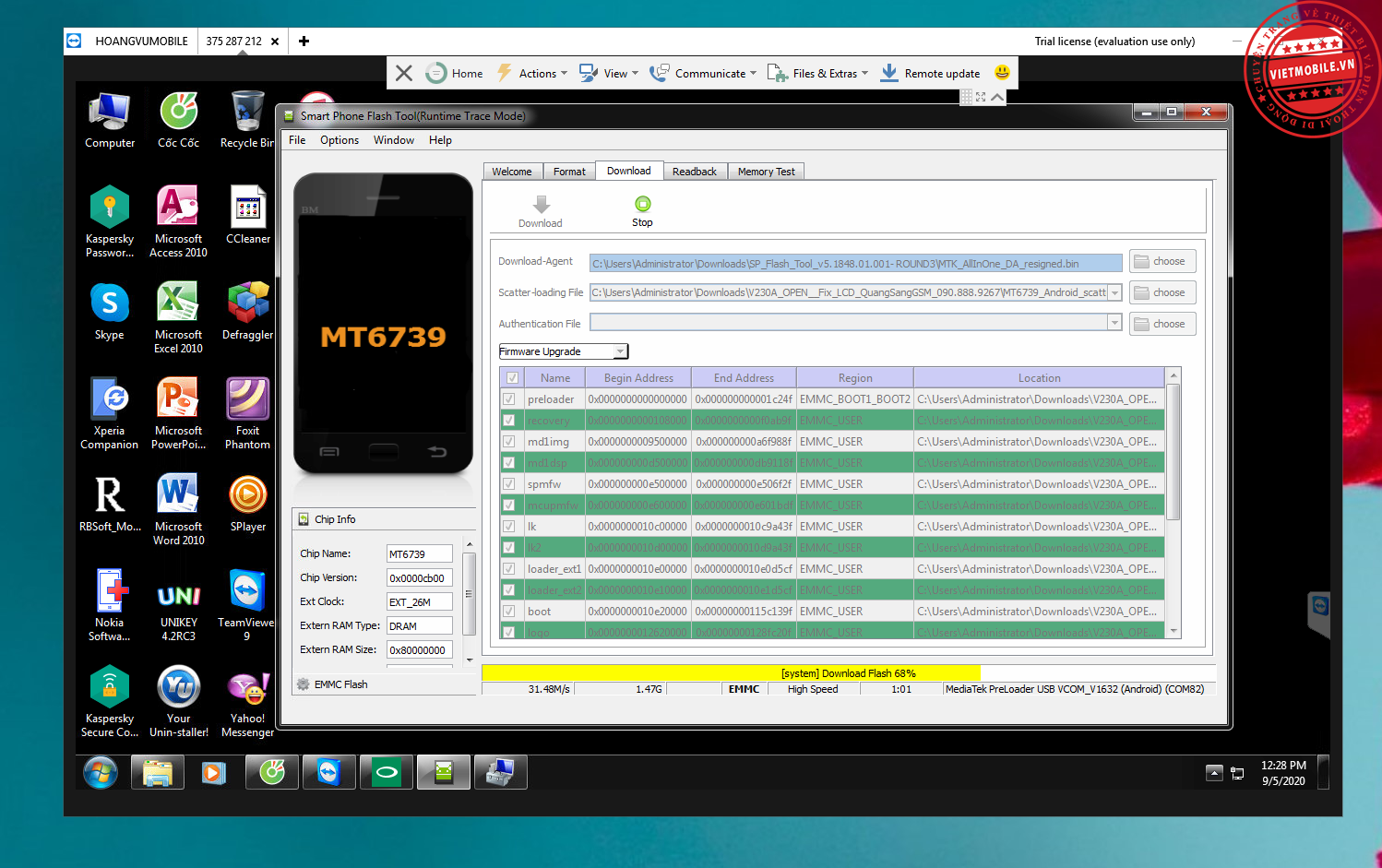Screen dimensions: 1382x868
Task: Open Windows Explorer taskbar icon
Action: [x=158, y=772]
